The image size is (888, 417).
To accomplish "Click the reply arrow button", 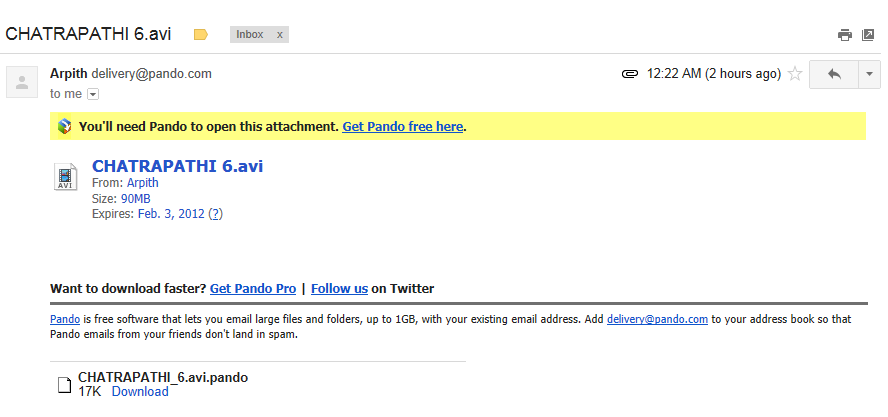I will click(x=833, y=74).
